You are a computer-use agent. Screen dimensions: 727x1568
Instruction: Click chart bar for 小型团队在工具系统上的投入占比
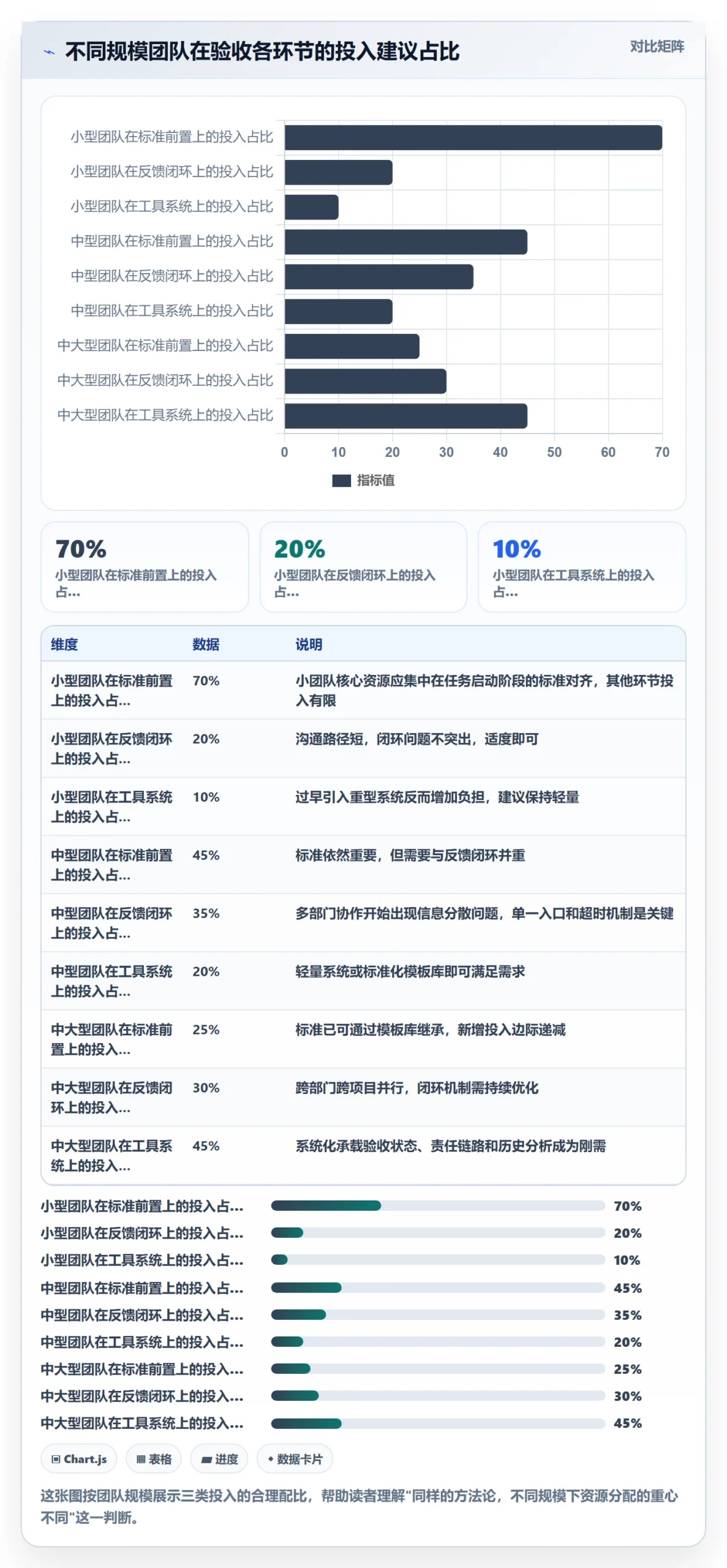pos(311,207)
